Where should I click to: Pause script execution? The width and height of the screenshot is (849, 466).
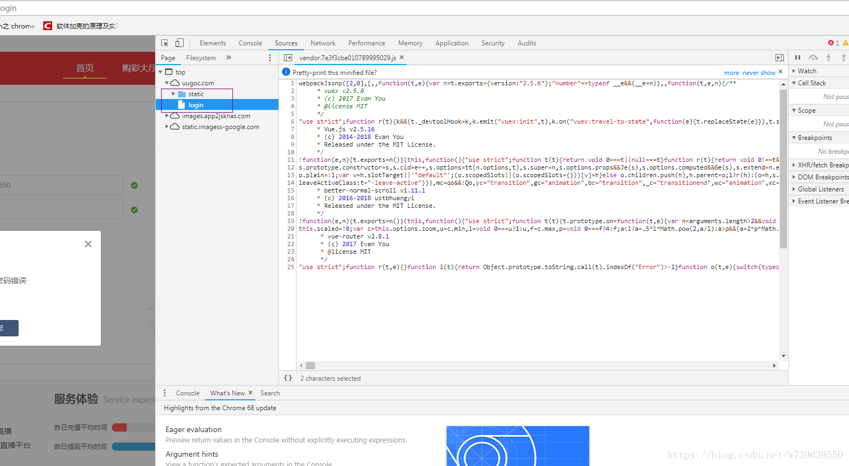pyautogui.click(x=798, y=57)
